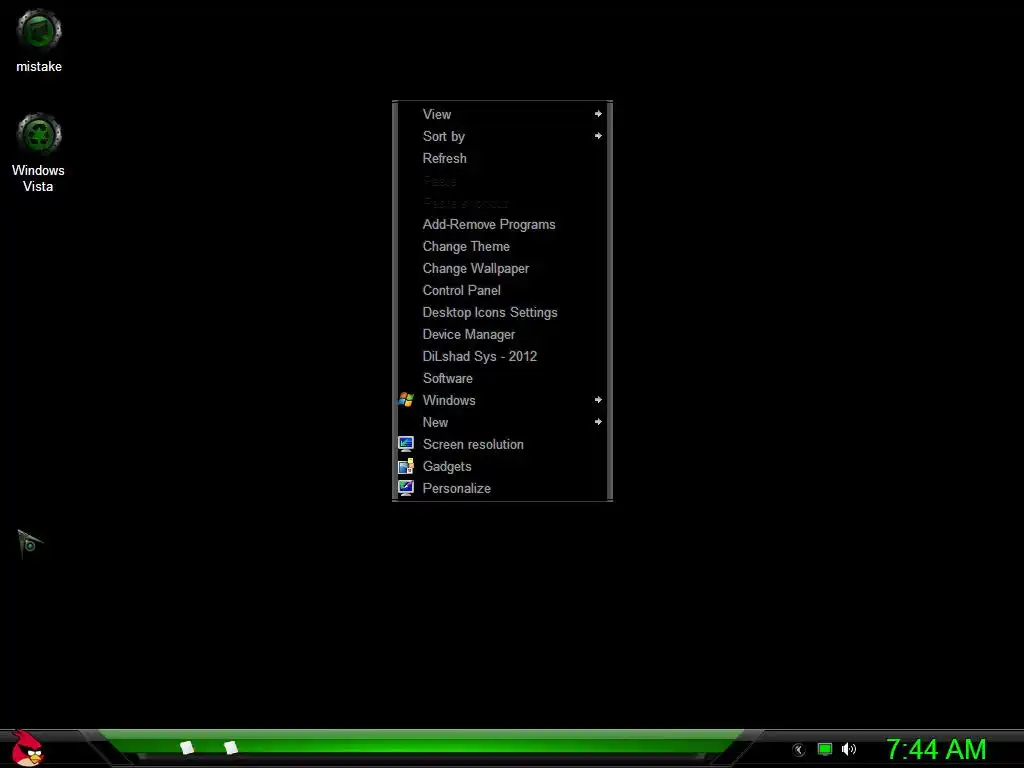Image resolution: width=1024 pixels, height=768 pixels.
Task: Open the first white taskbar pinned item
Action: pos(187,748)
